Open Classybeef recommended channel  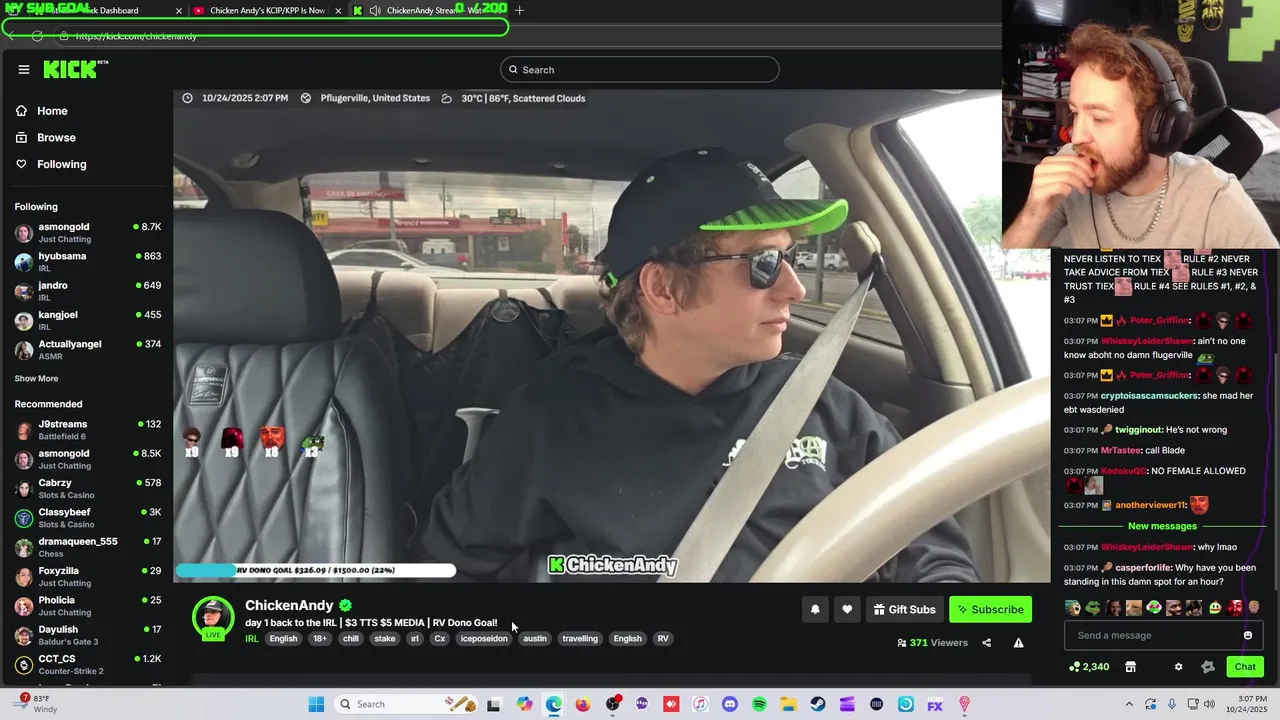tap(87, 518)
